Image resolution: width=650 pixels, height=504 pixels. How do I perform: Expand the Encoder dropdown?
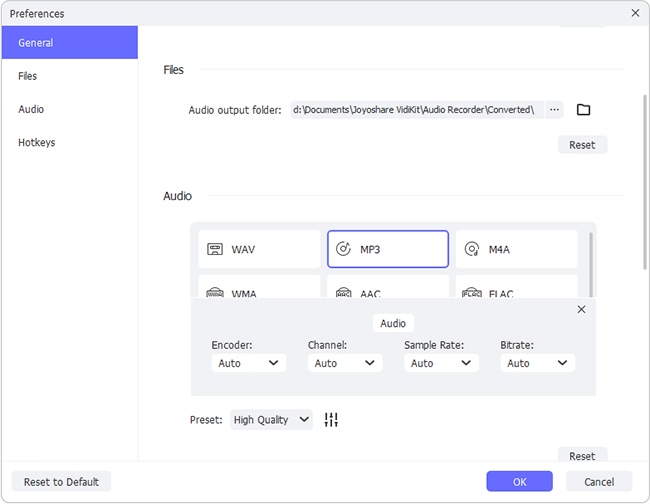(x=249, y=363)
